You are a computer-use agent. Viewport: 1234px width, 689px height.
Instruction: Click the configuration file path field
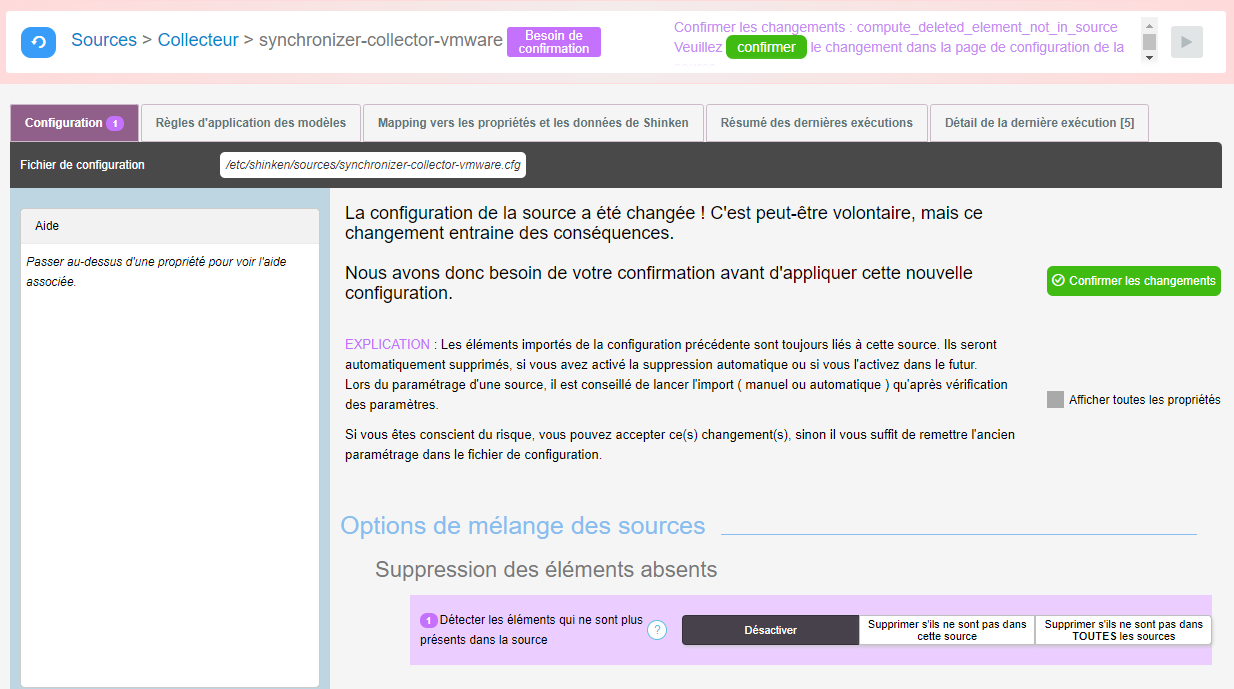pos(373,165)
